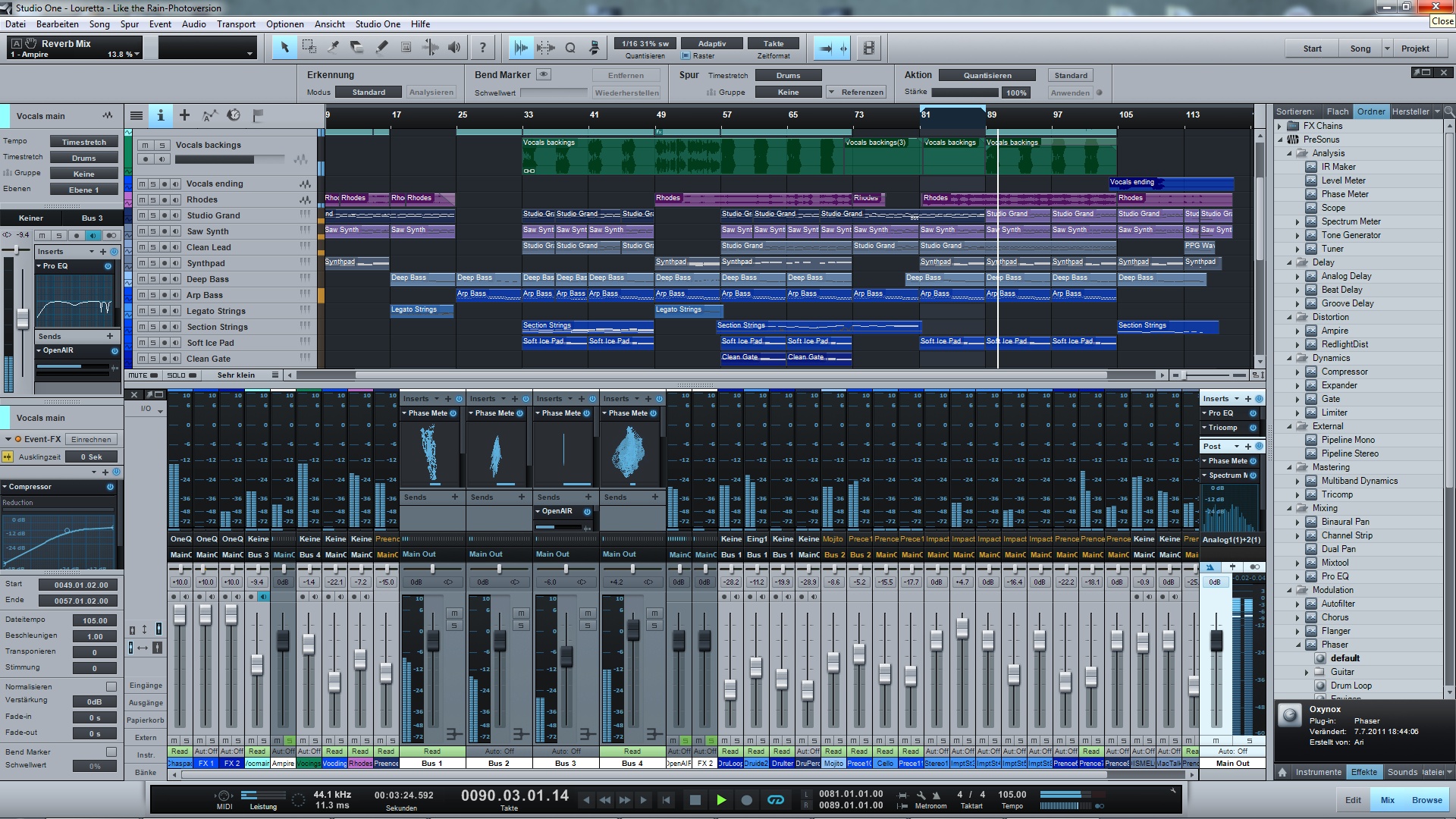
Task: Open the Referenzen dropdown
Action: tap(855, 92)
